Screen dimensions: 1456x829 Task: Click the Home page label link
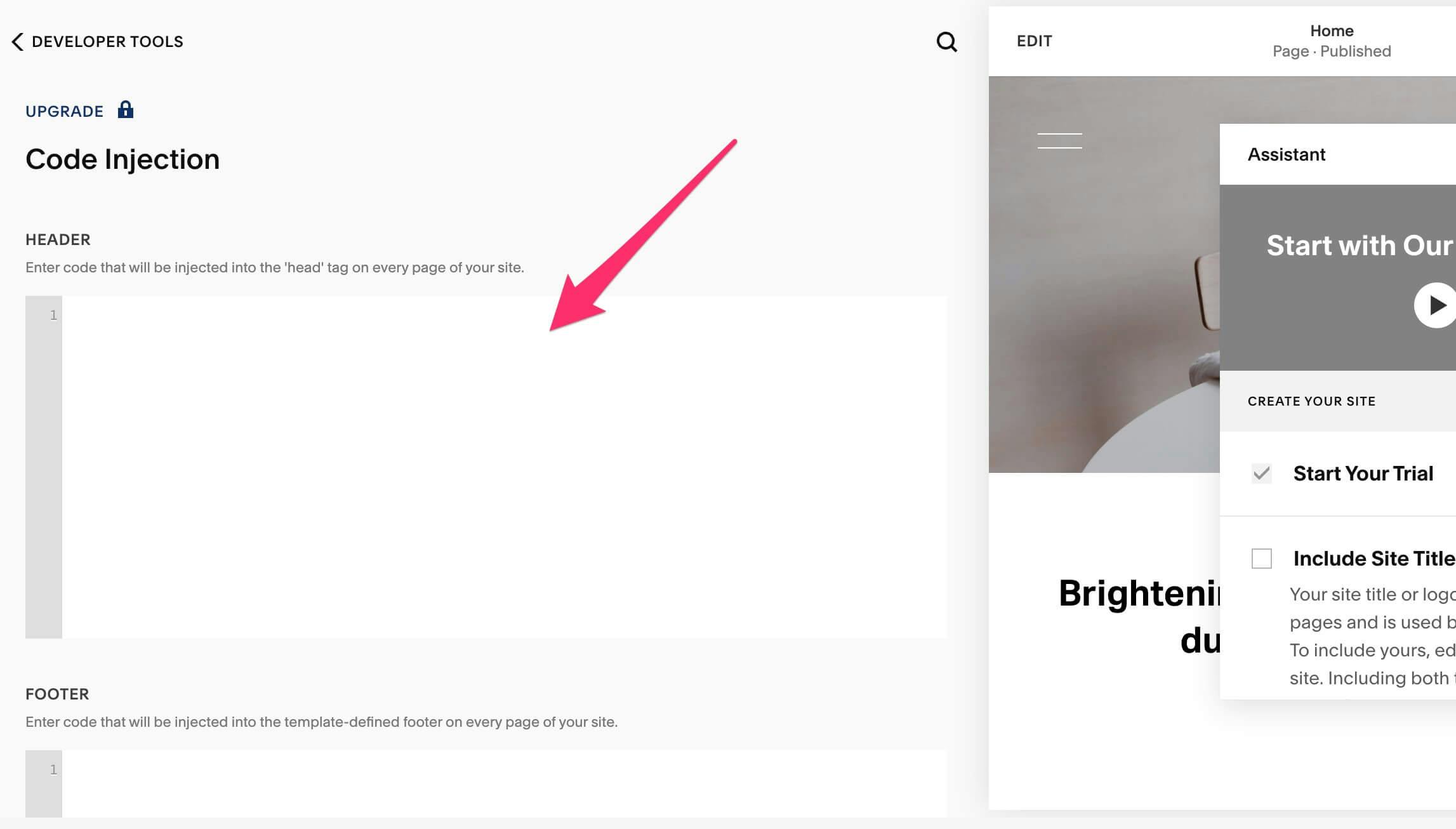click(1331, 31)
